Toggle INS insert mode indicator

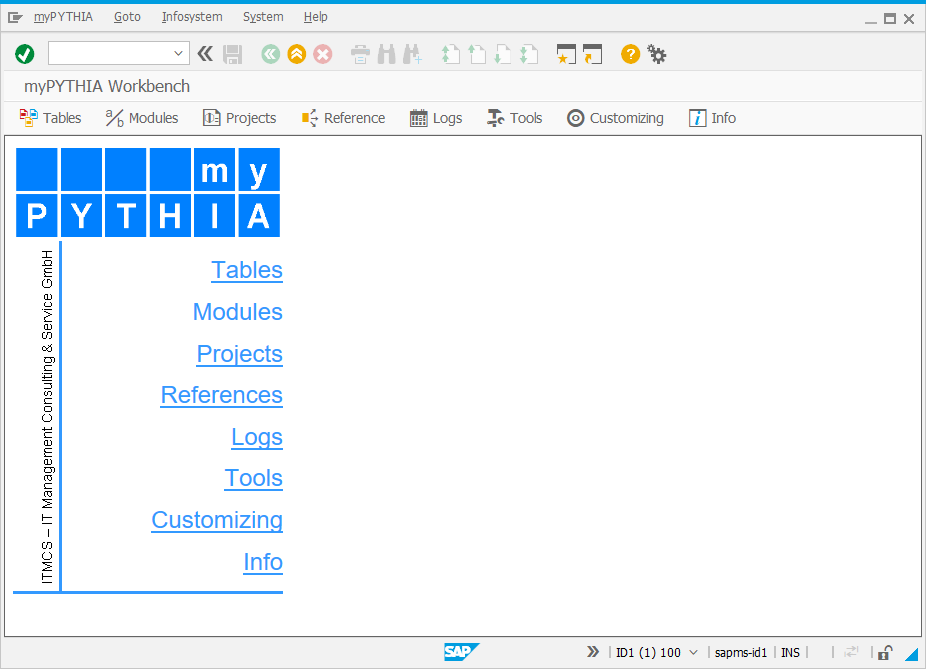[790, 652]
